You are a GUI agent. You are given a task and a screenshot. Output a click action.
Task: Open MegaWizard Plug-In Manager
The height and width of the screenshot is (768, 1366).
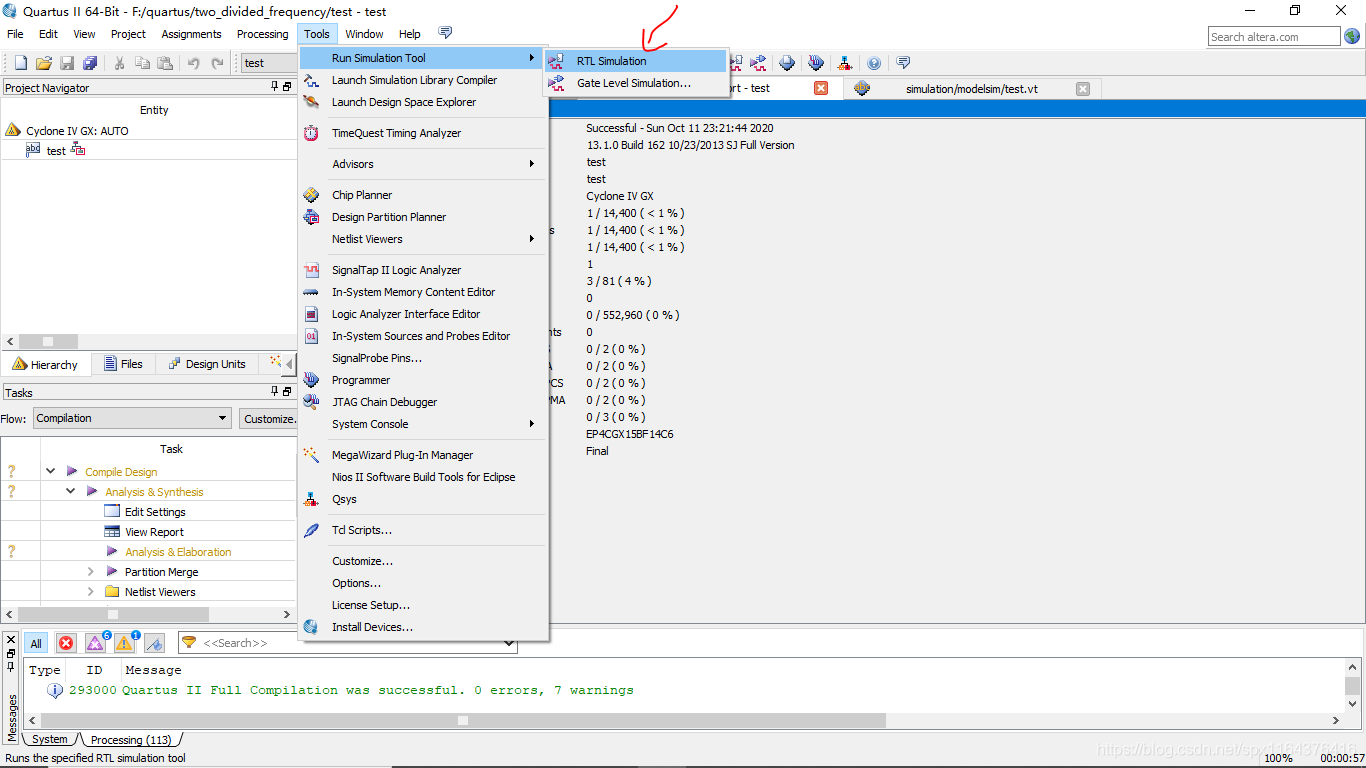(x=423, y=455)
